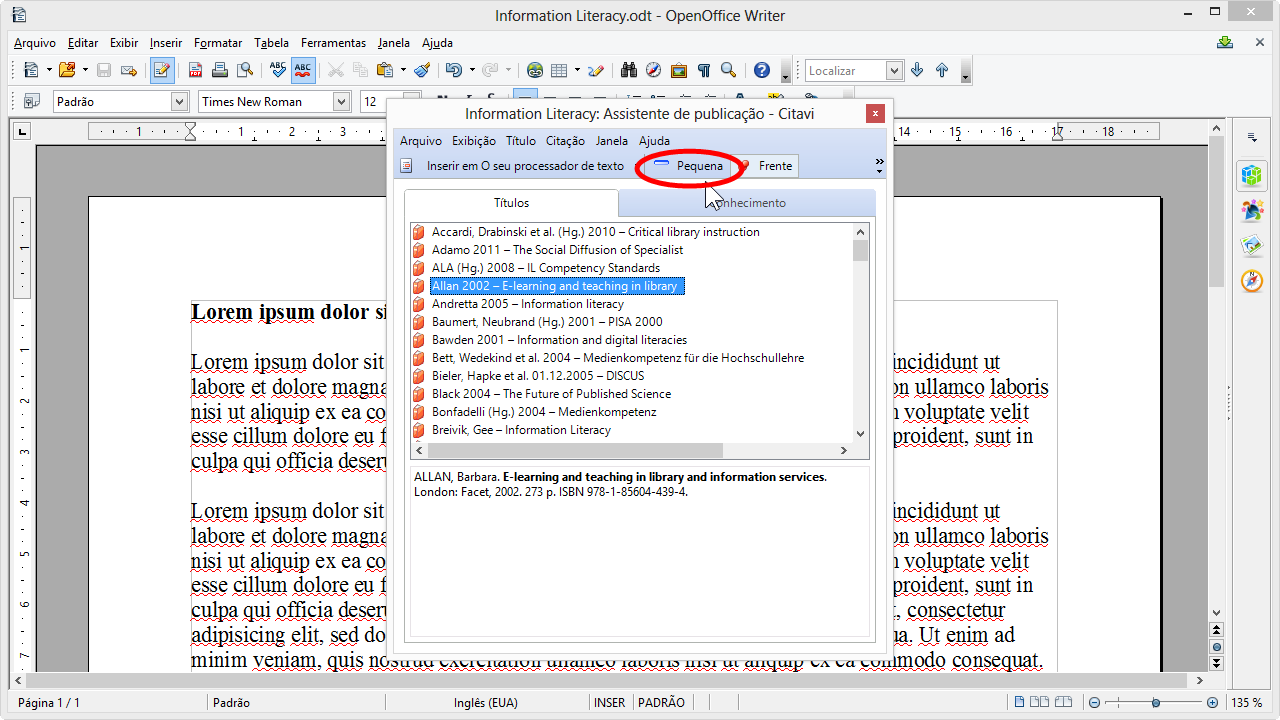The width and height of the screenshot is (1280, 720).
Task: Click zoom in plus button
Action: point(1212,703)
